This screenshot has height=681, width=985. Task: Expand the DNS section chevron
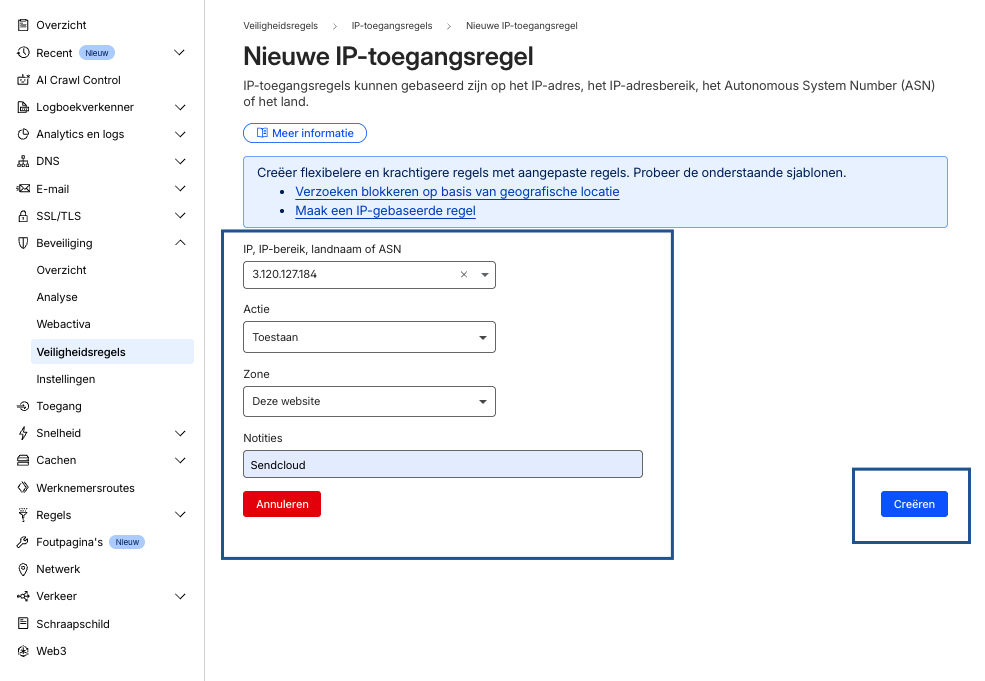(180, 161)
